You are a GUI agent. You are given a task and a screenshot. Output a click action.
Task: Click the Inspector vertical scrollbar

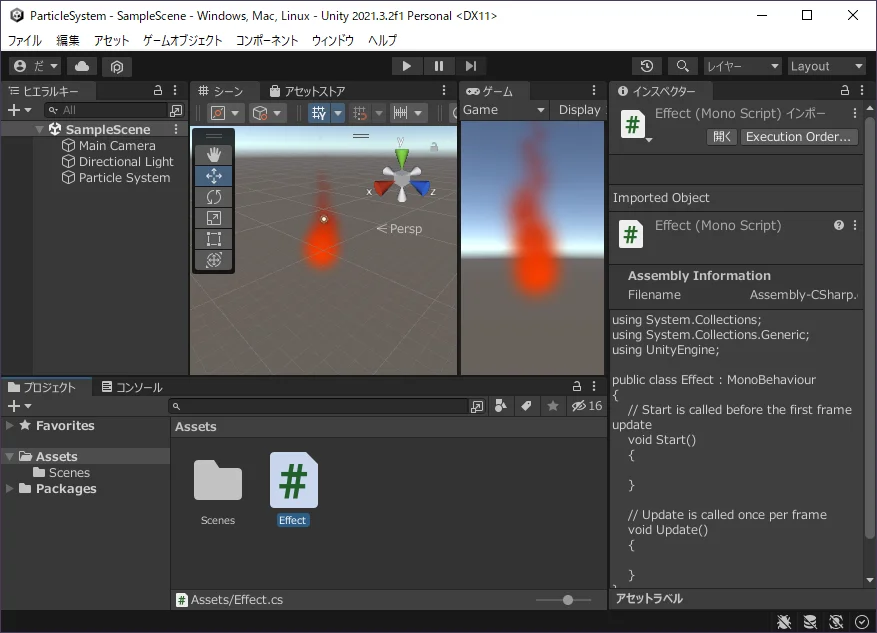tap(869, 327)
